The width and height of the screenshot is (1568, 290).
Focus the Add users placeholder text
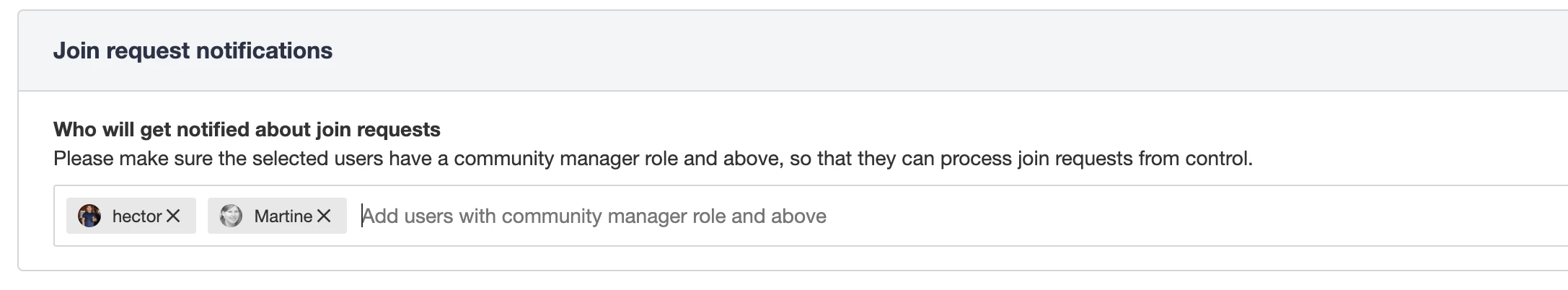(594, 216)
